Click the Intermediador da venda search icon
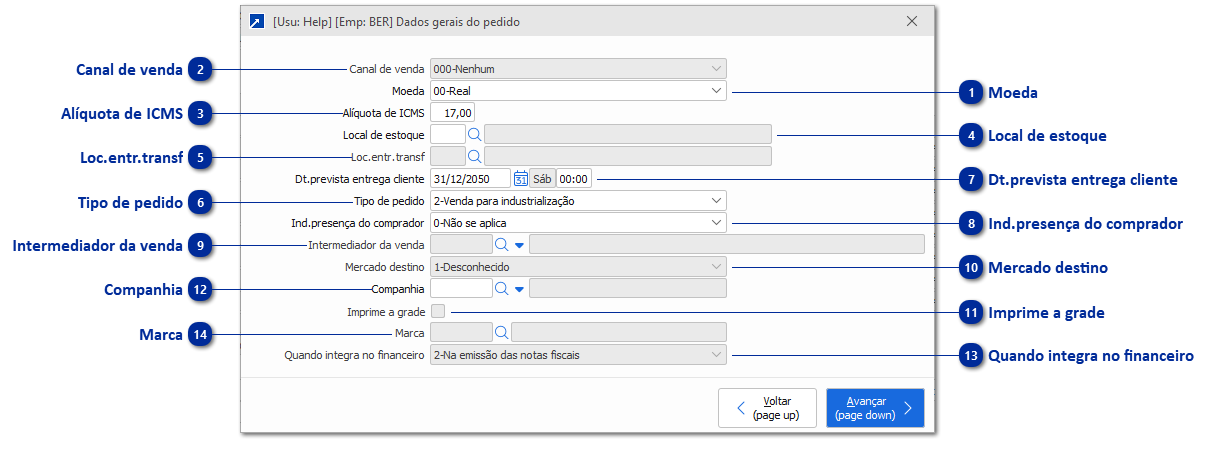Image resolution: width=1210 pixels, height=449 pixels. click(x=501, y=244)
